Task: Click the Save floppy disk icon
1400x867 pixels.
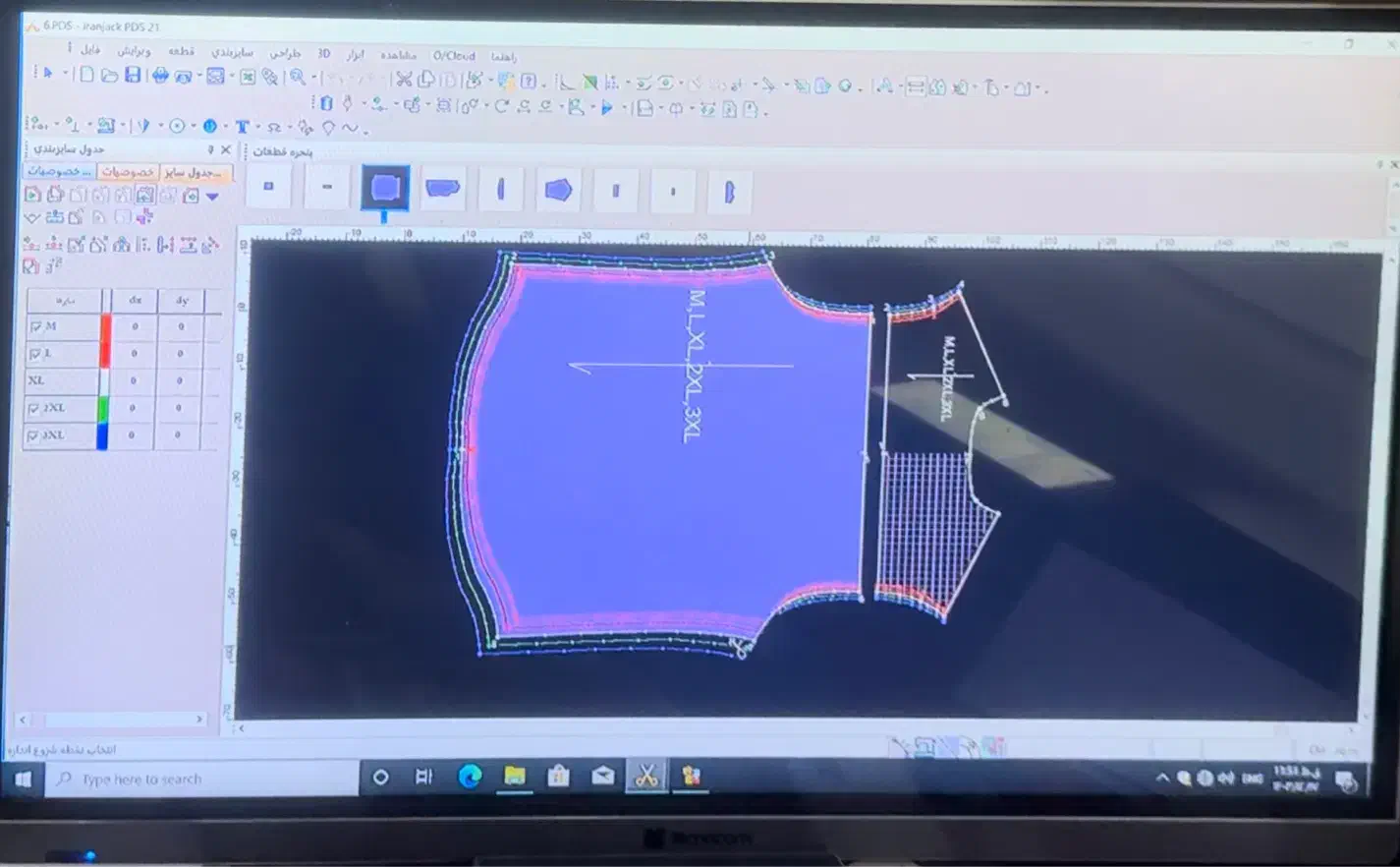Action: (x=133, y=76)
